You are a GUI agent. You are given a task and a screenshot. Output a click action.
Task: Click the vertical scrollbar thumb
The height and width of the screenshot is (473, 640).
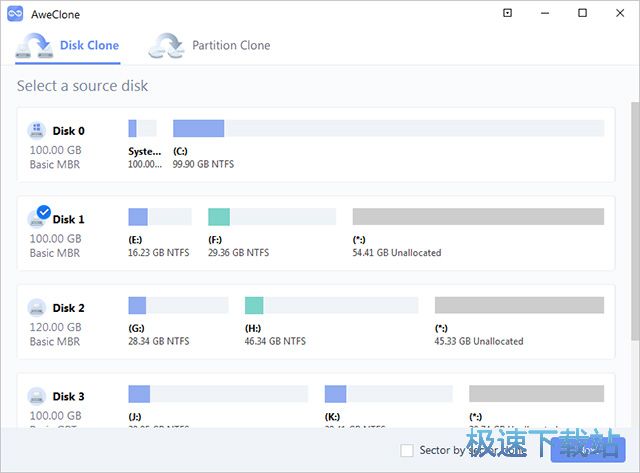(x=635, y=220)
